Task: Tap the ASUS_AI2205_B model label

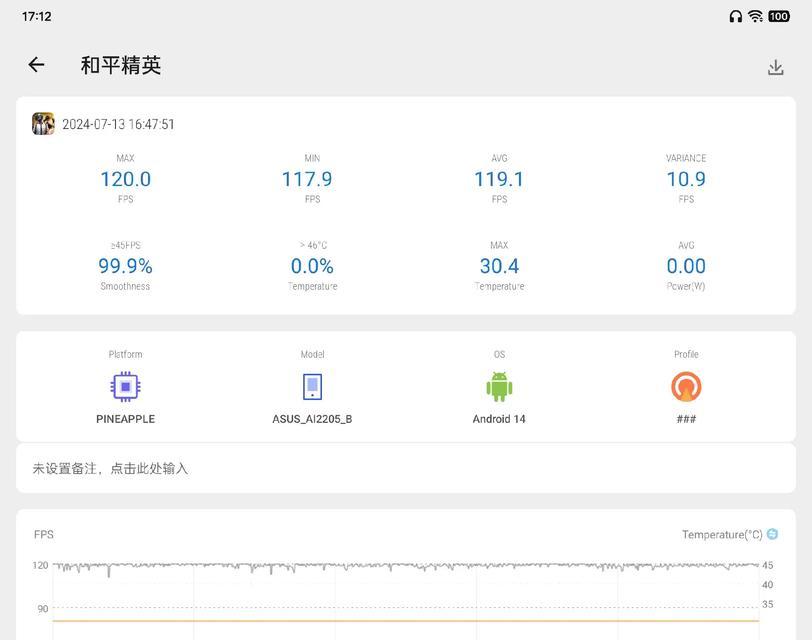Action: pos(312,419)
